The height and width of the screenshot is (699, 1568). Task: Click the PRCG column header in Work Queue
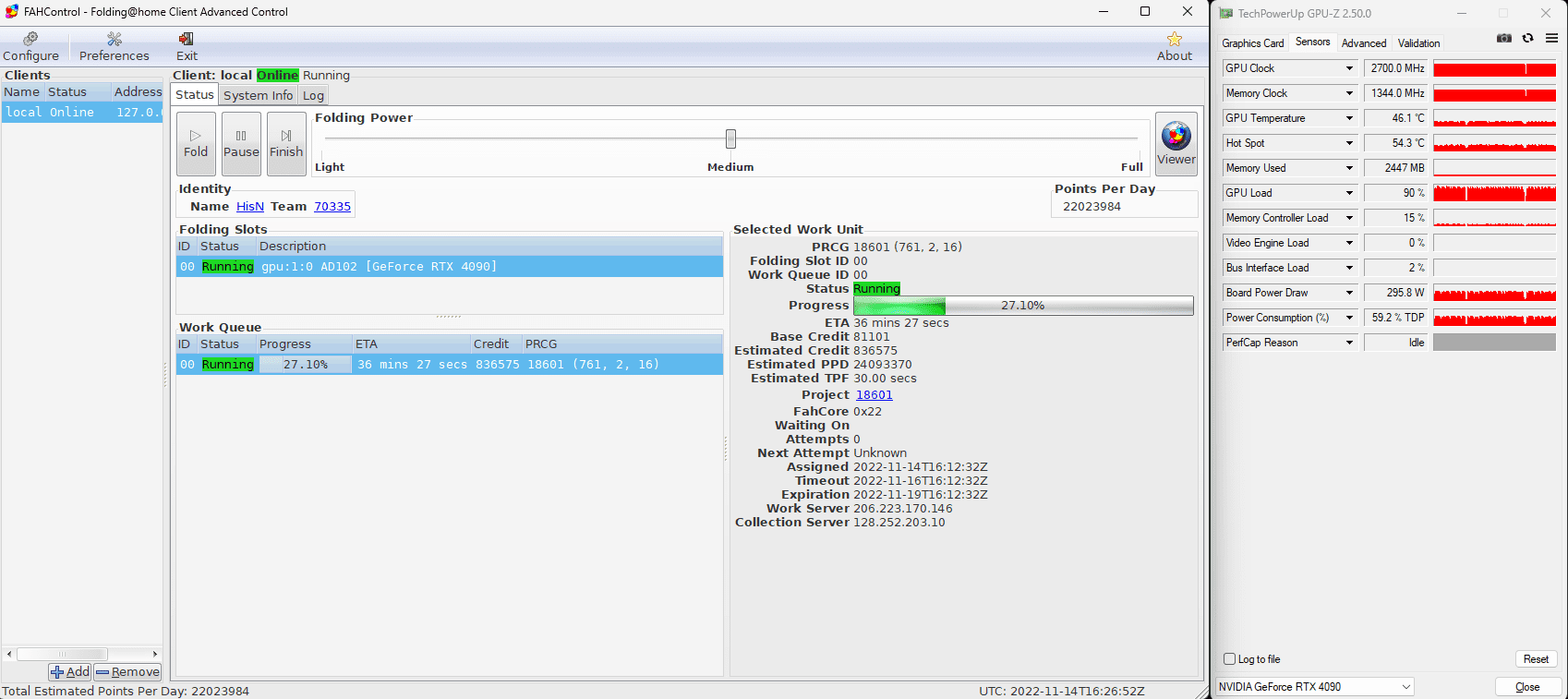pos(622,344)
